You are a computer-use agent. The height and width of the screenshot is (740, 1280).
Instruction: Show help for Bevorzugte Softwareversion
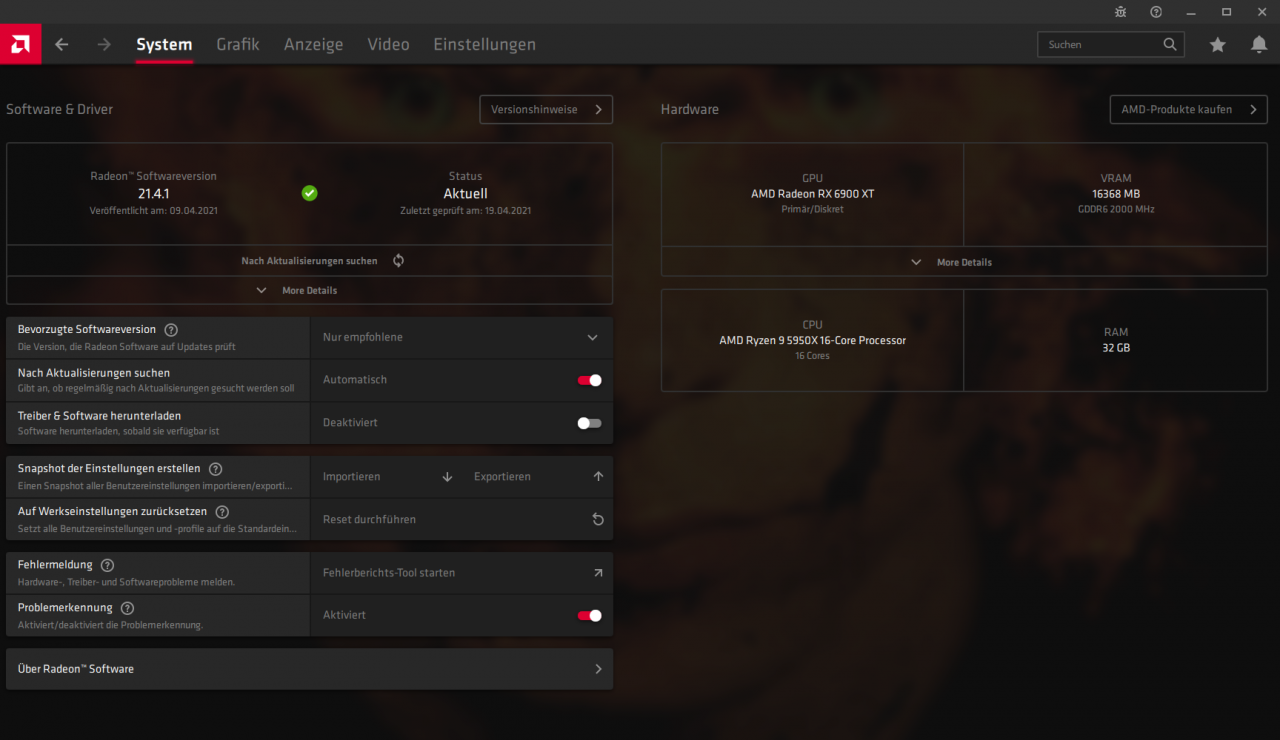click(x=171, y=330)
